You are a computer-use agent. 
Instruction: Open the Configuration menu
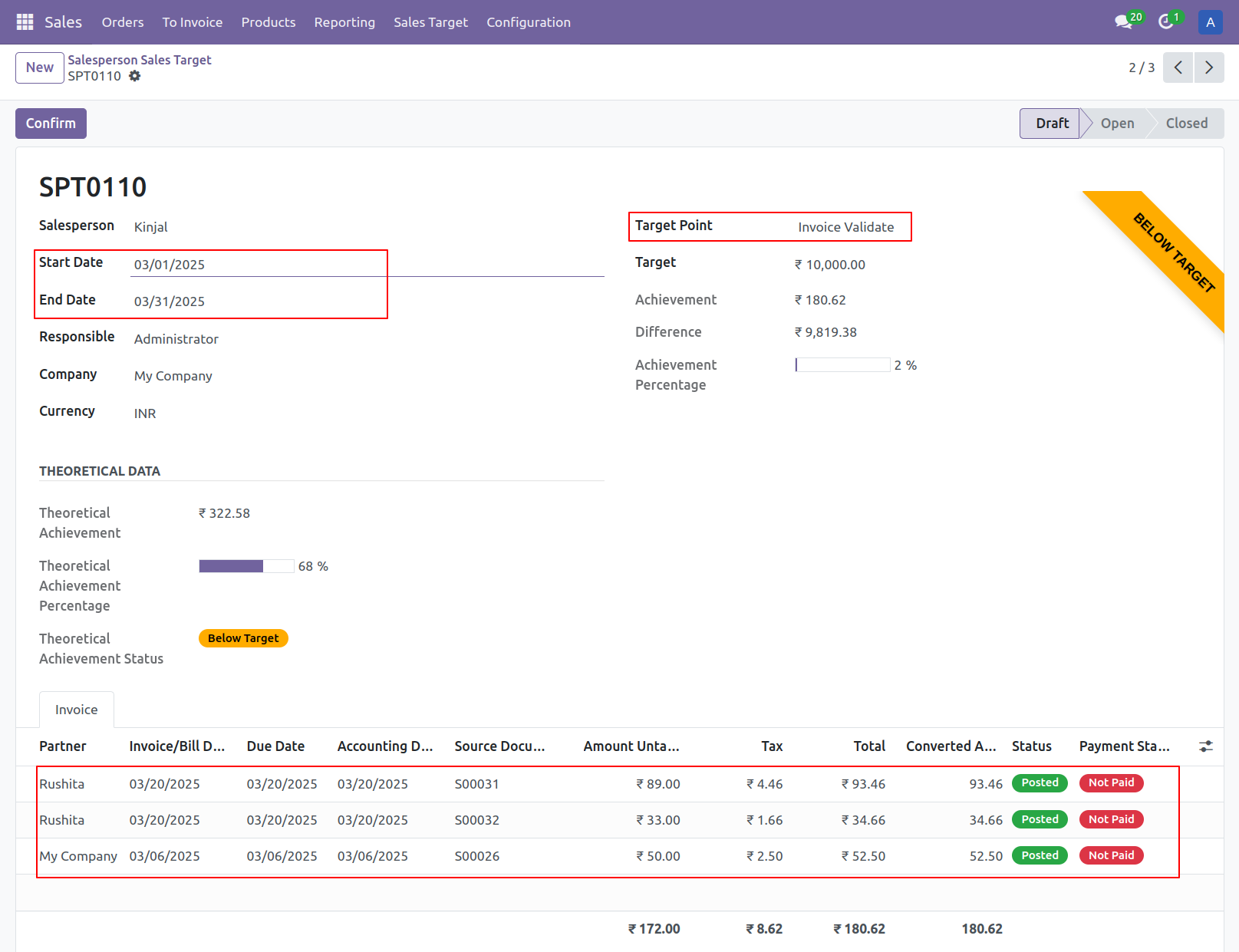tap(528, 22)
